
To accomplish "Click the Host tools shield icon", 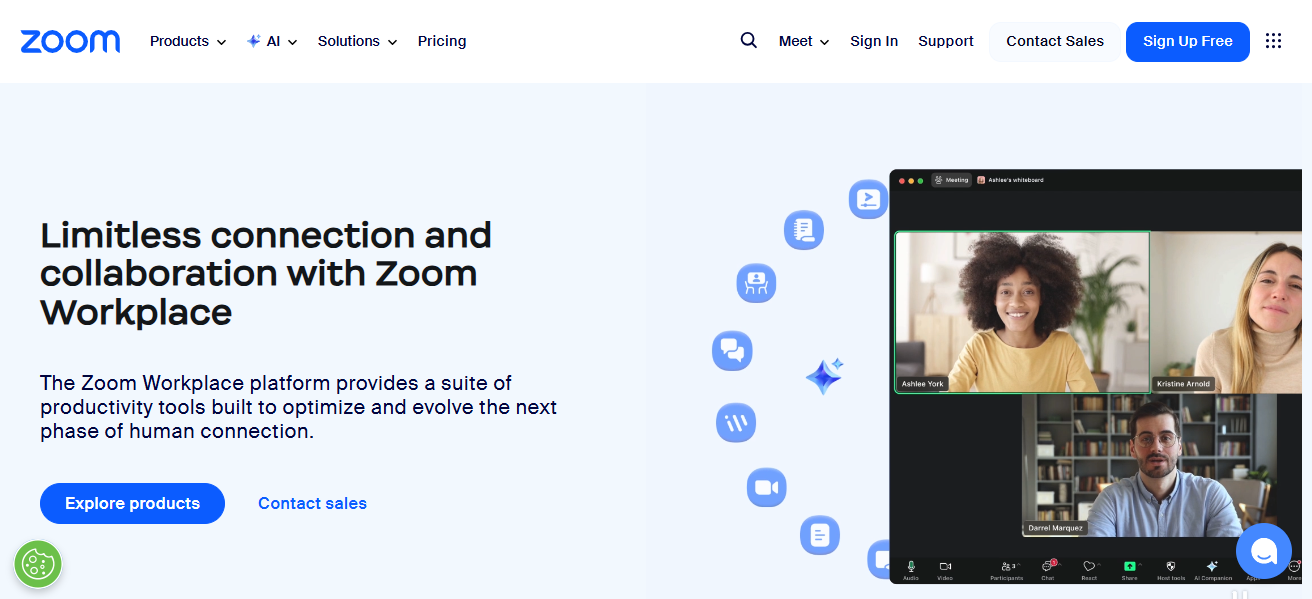I will point(1171,566).
